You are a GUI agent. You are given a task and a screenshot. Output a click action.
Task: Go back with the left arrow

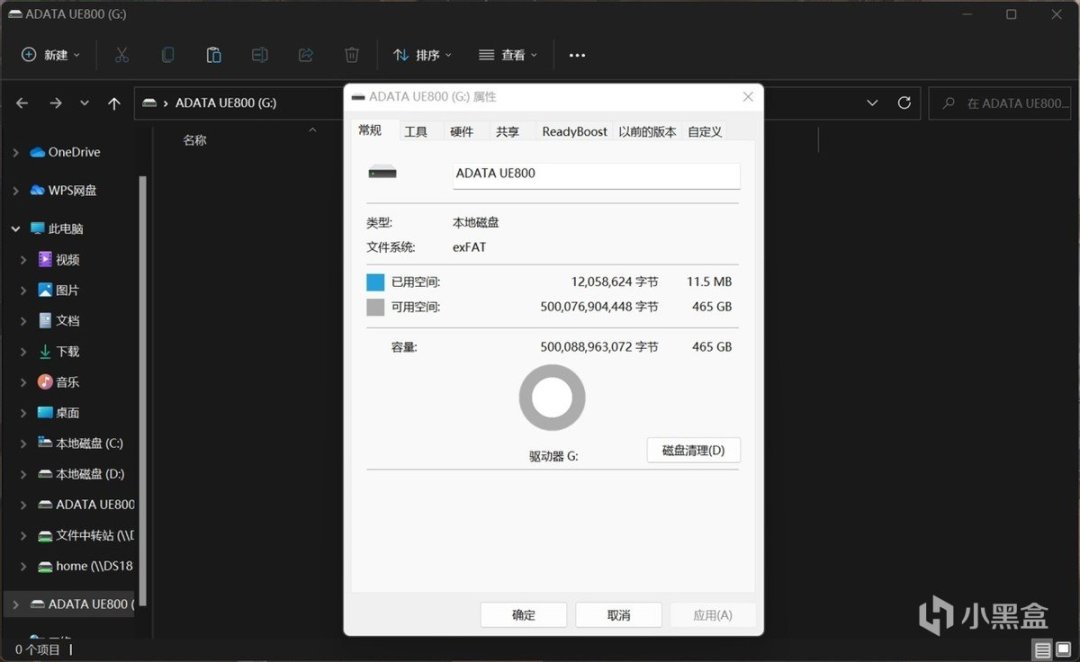22,103
